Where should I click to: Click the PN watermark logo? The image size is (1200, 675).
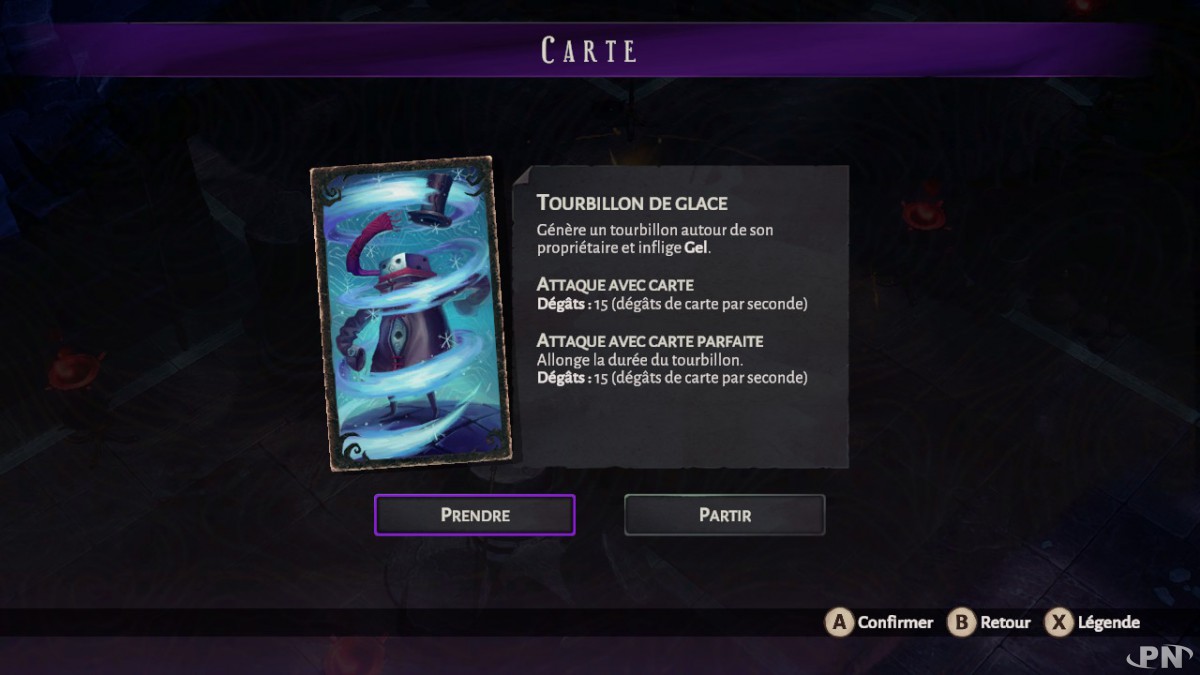1158,654
